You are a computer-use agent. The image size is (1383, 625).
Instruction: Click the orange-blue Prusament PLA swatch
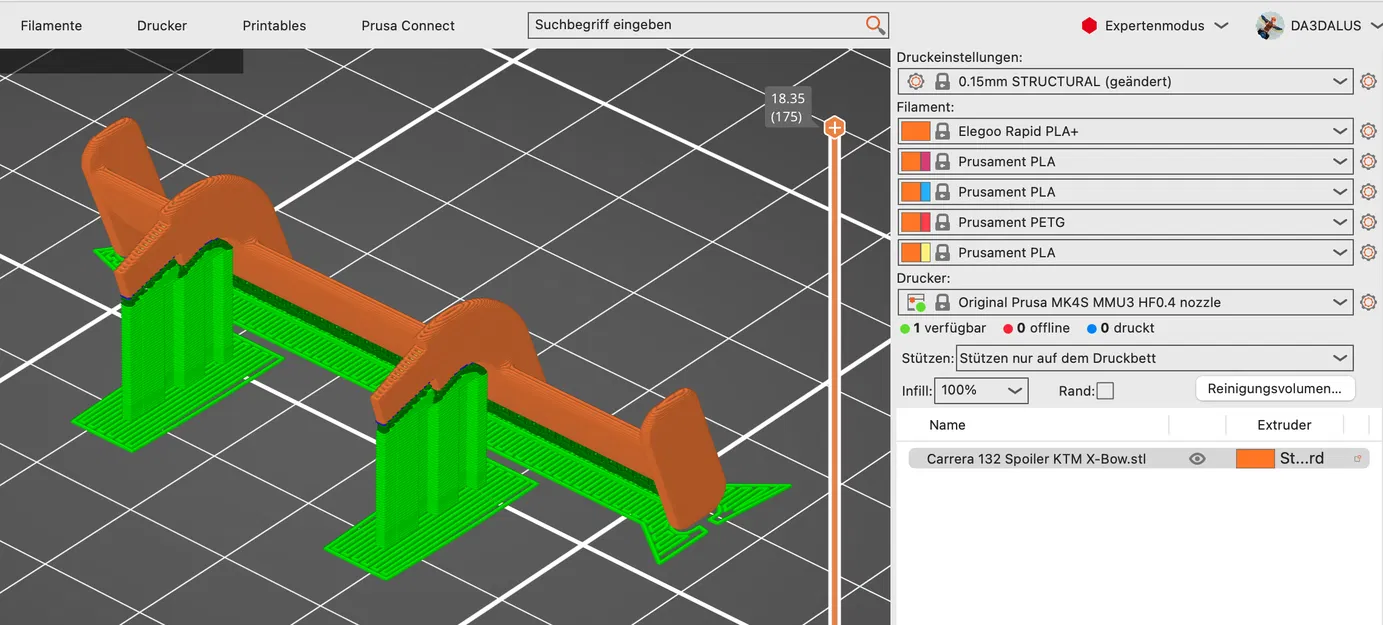[x=915, y=191]
